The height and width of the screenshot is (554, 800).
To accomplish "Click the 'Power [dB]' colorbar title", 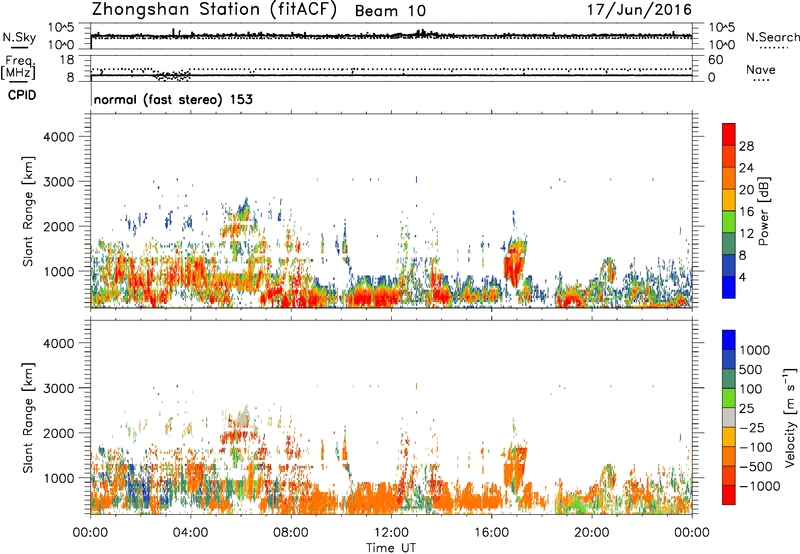I will coord(763,211).
